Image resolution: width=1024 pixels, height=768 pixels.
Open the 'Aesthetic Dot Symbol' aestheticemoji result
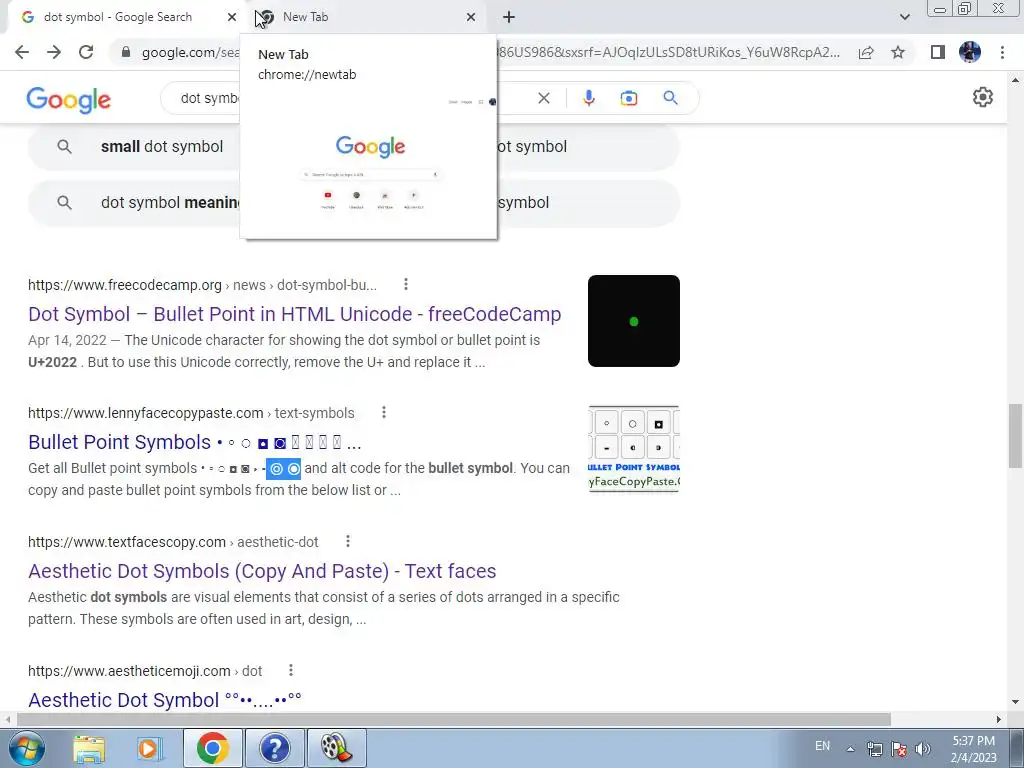point(165,699)
